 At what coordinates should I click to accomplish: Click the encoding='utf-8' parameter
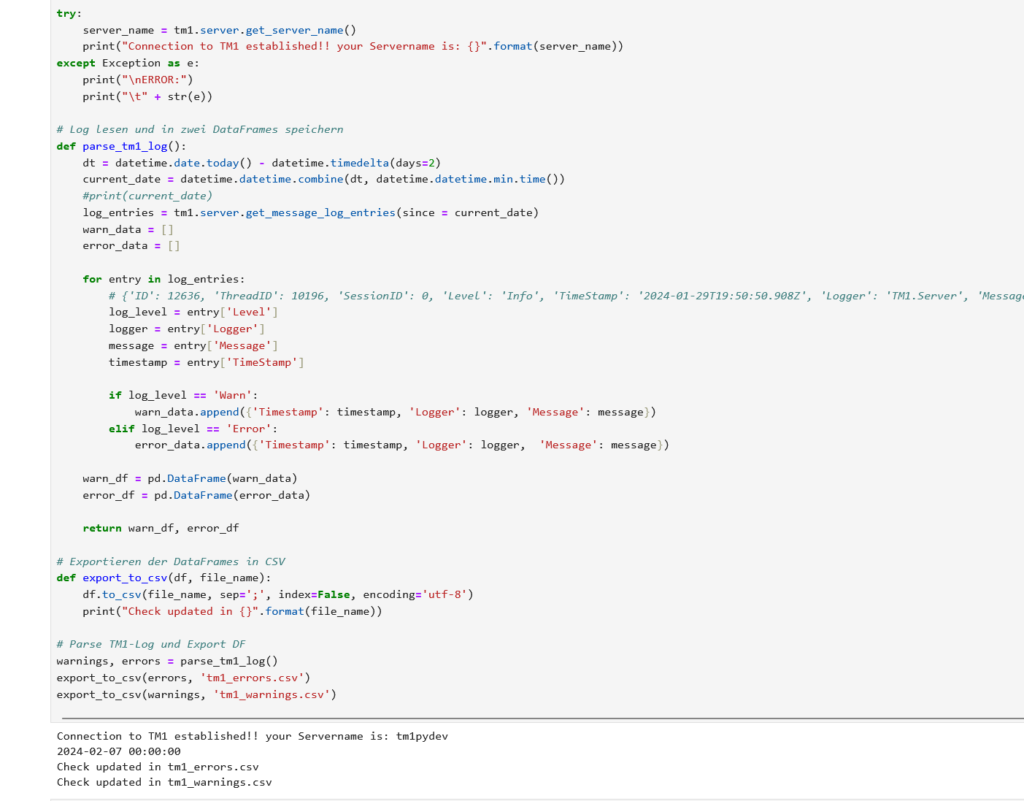tap(418, 594)
